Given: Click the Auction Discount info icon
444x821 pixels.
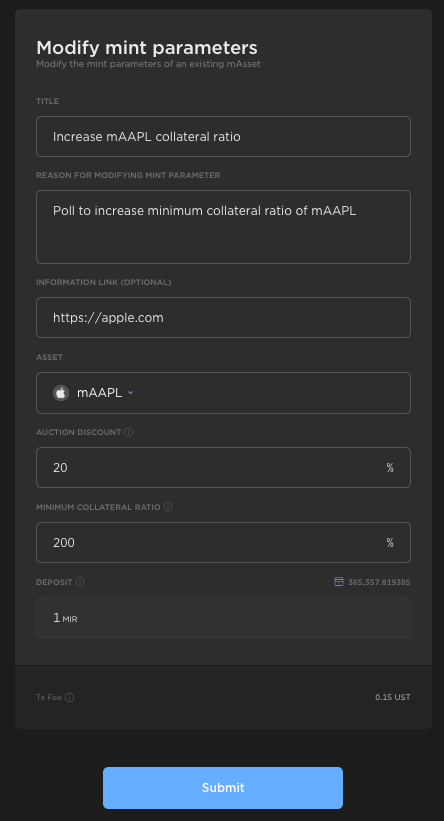Looking at the screenshot, I should (129, 432).
